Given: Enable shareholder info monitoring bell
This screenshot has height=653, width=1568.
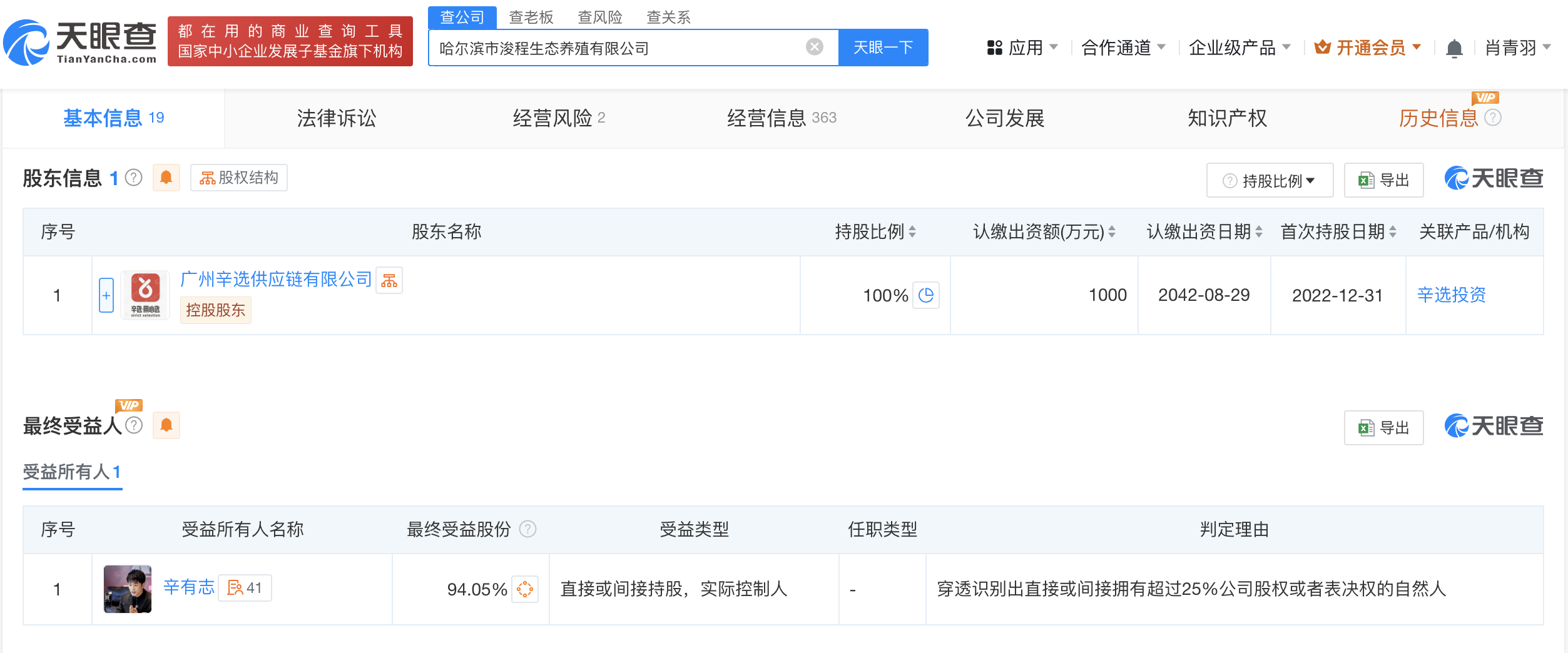Looking at the screenshot, I should 166,178.
